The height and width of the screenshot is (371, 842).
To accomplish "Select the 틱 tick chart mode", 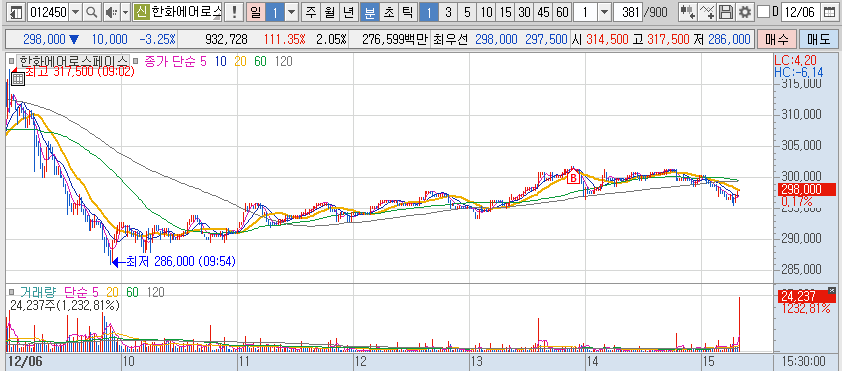I will (x=407, y=12).
